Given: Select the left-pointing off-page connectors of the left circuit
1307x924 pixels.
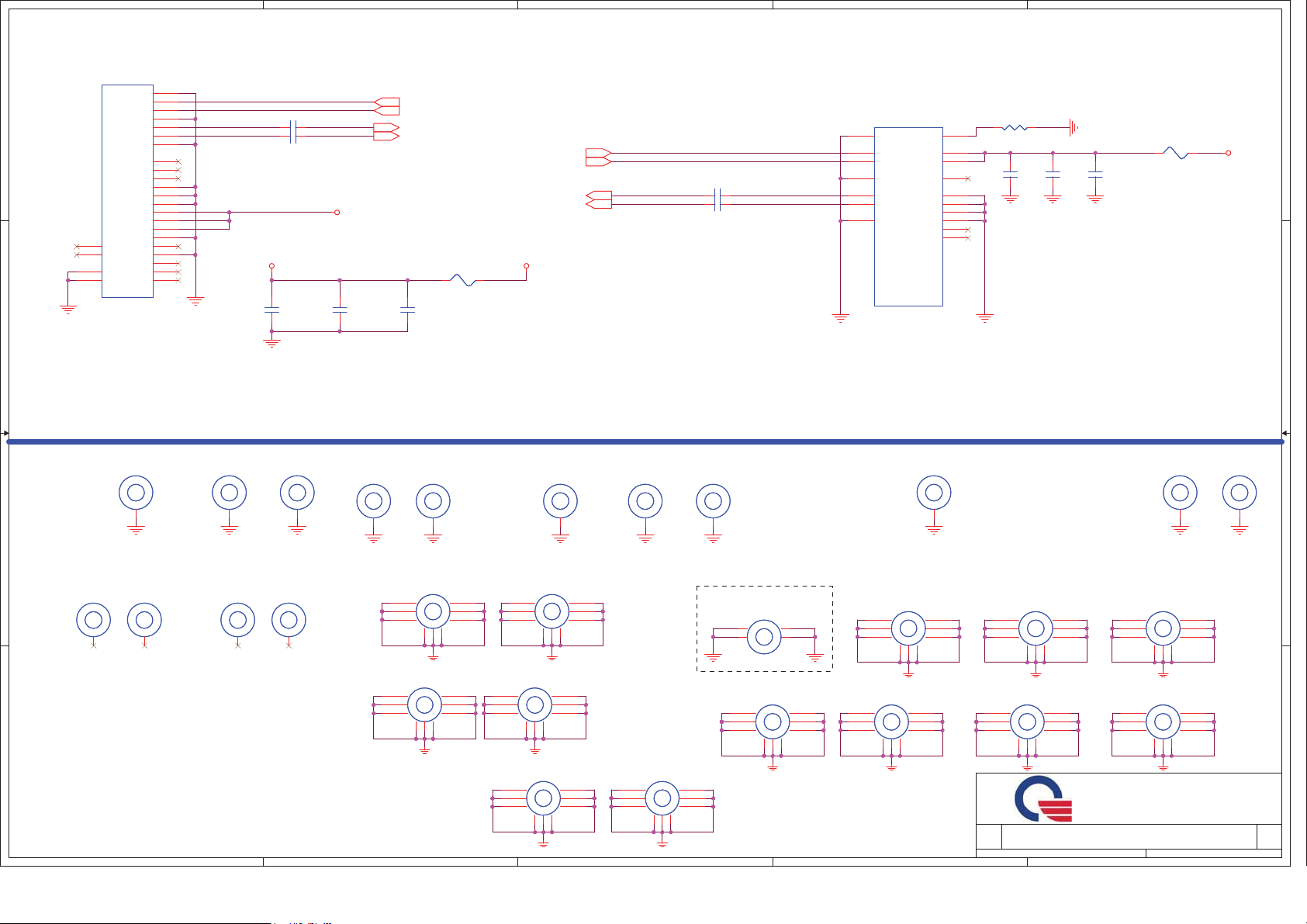Looking at the screenshot, I should tap(386, 106).
